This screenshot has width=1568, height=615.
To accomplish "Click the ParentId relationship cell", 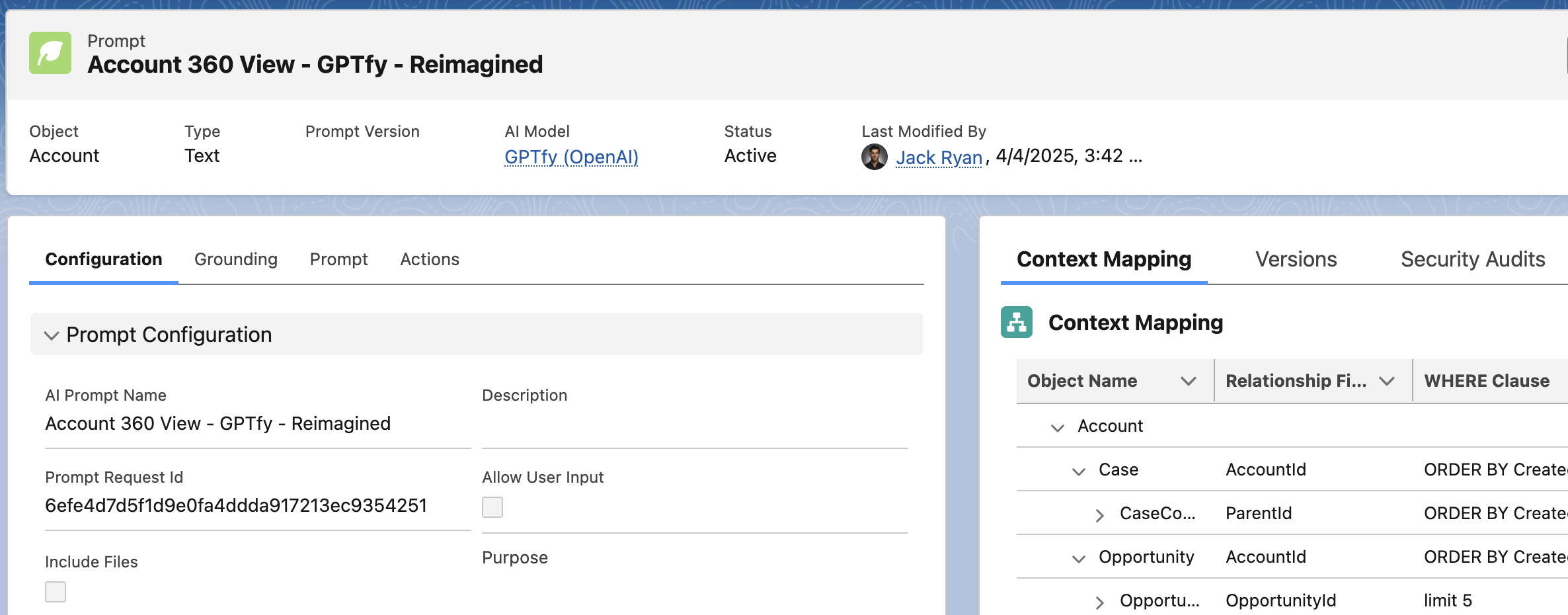I will click(1259, 513).
